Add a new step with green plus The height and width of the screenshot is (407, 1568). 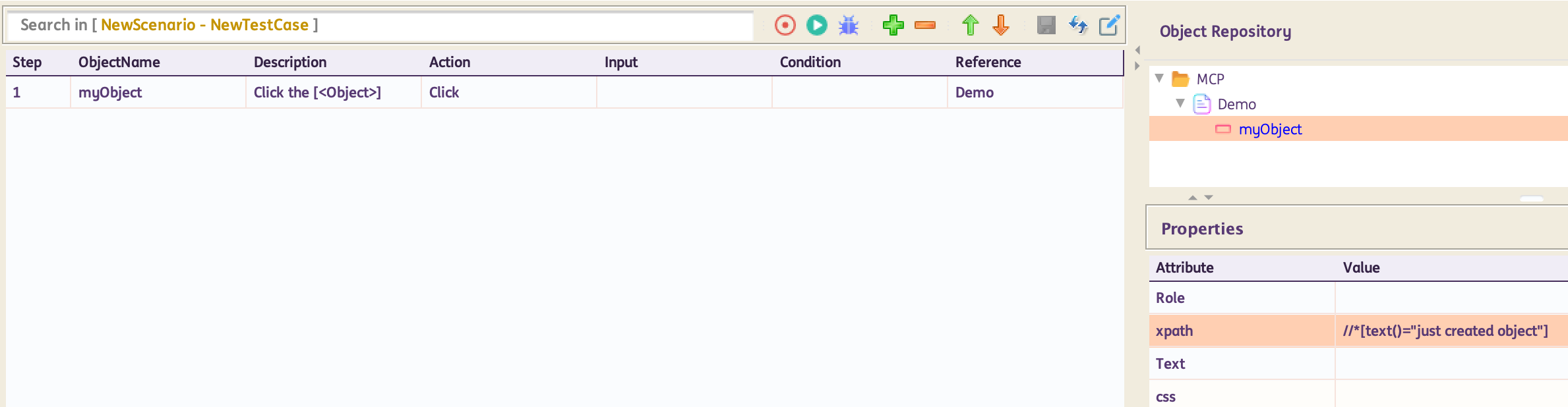tap(893, 26)
